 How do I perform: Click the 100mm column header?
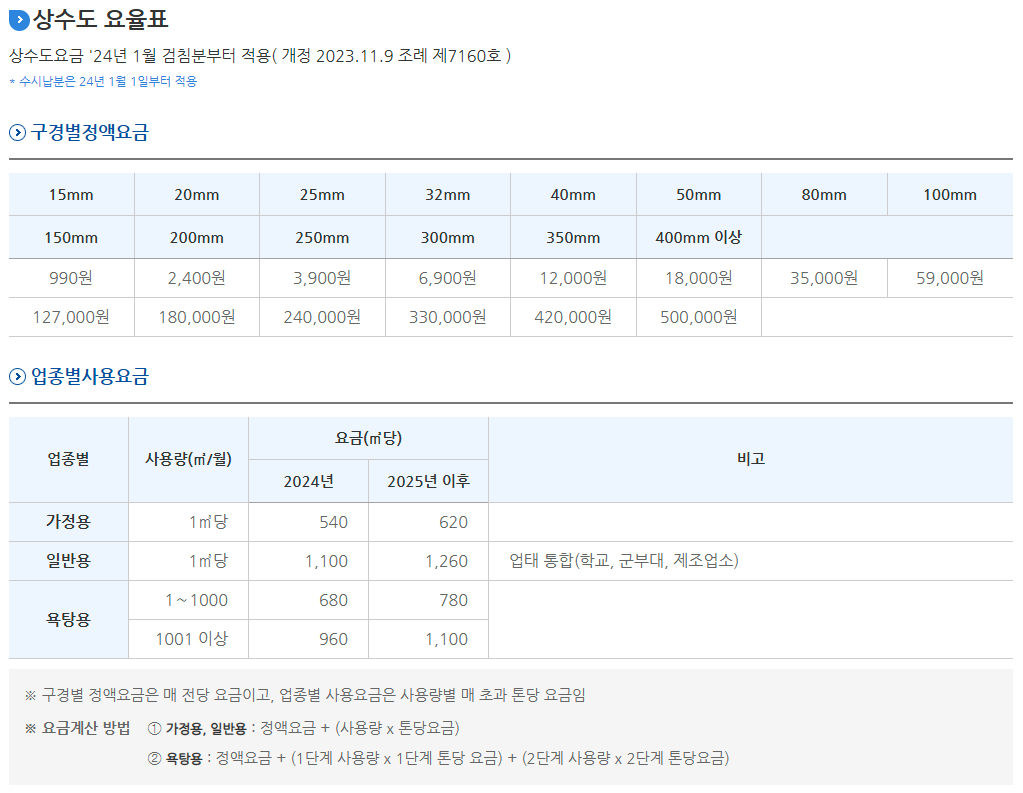click(x=949, y=194)
